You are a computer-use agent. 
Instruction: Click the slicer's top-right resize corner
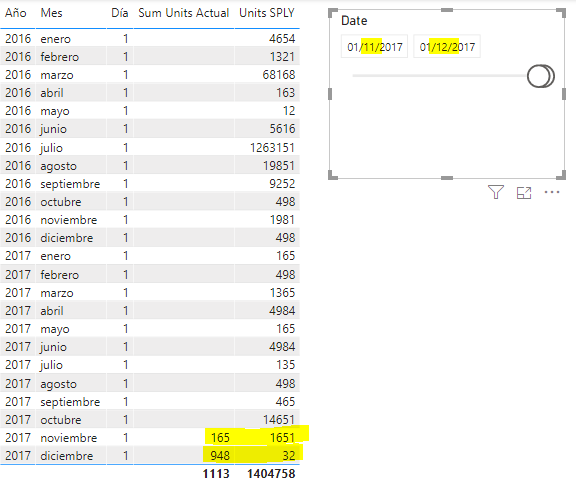(562, 12)
